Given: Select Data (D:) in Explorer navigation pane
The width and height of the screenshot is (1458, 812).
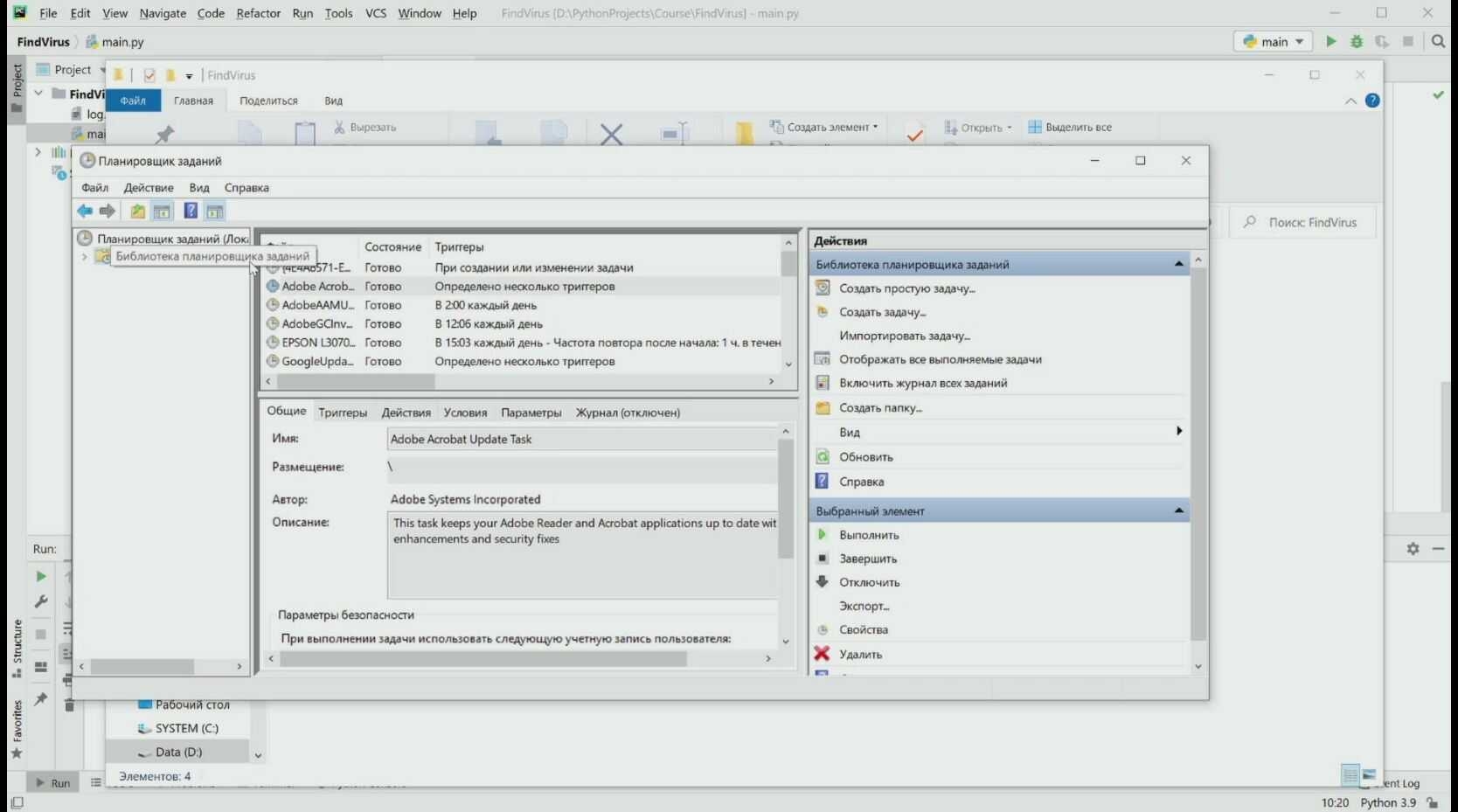Looking at the screenshot, I should click(x=177, y=752).
